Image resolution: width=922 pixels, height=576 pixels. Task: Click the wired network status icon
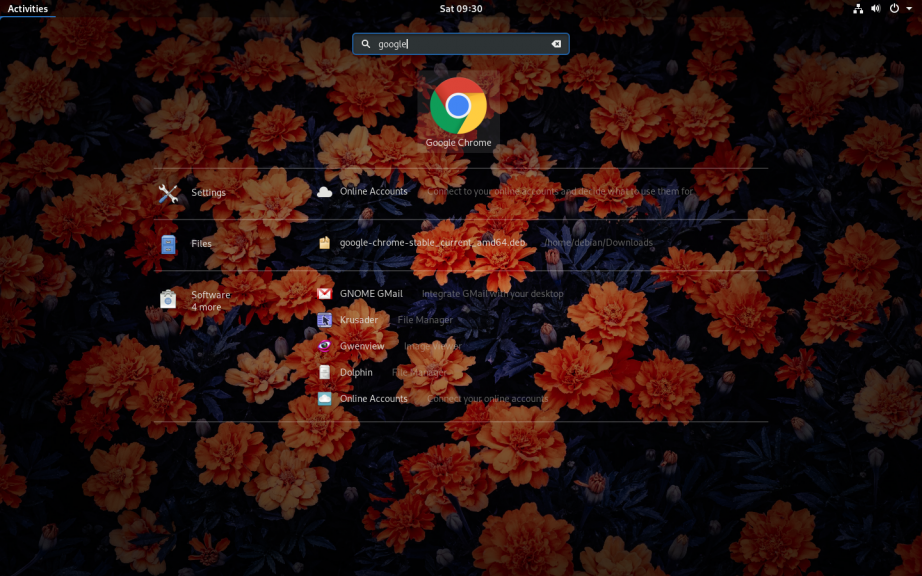(858, 8)
